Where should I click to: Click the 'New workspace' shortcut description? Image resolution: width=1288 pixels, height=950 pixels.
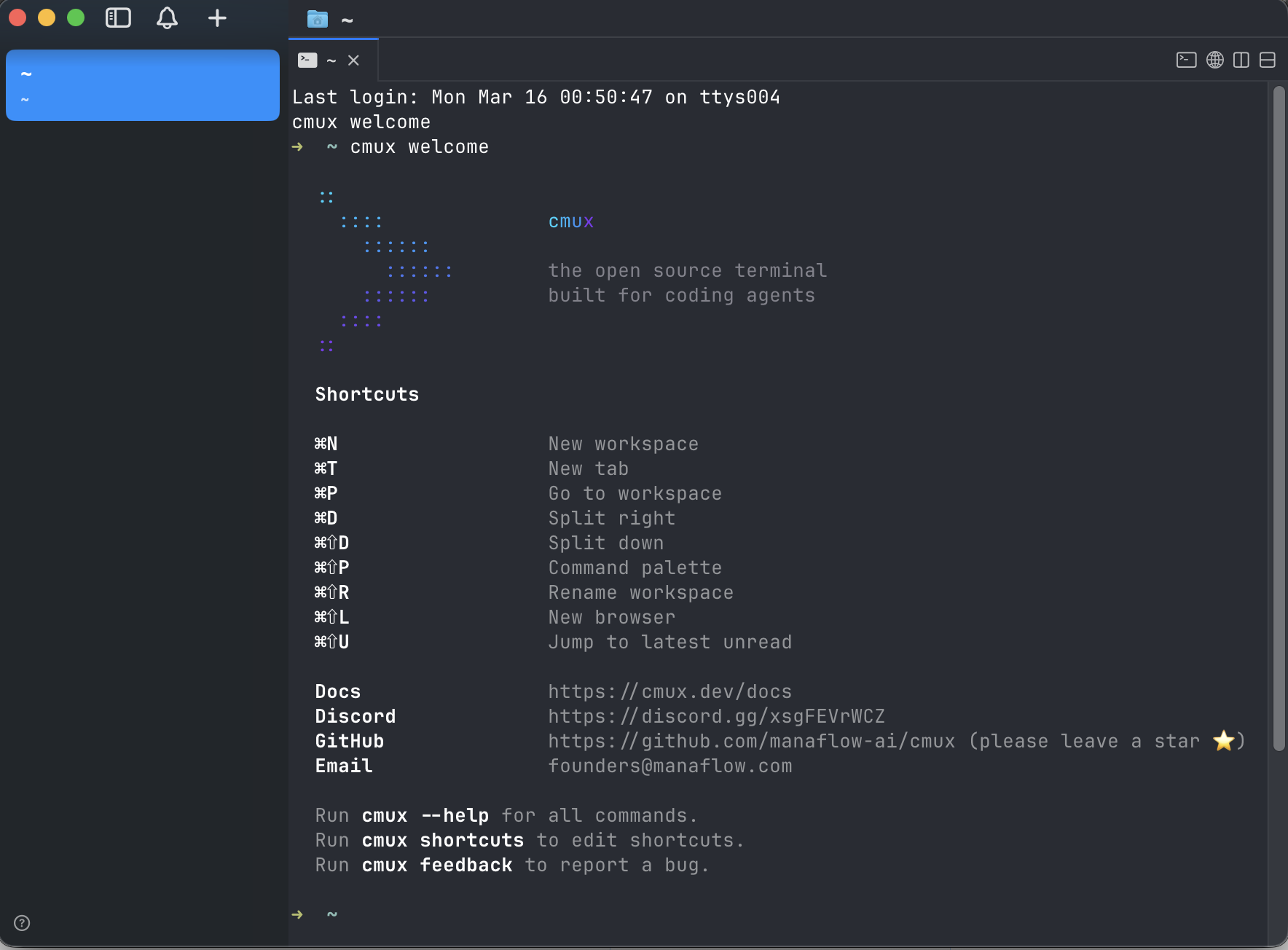(x=624, y=444)
